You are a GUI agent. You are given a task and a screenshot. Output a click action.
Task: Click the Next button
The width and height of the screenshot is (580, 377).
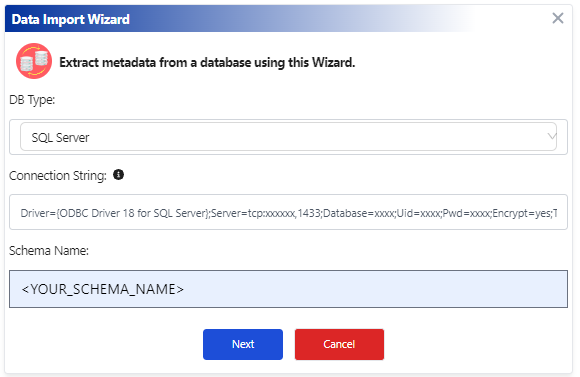pos(243,344)
